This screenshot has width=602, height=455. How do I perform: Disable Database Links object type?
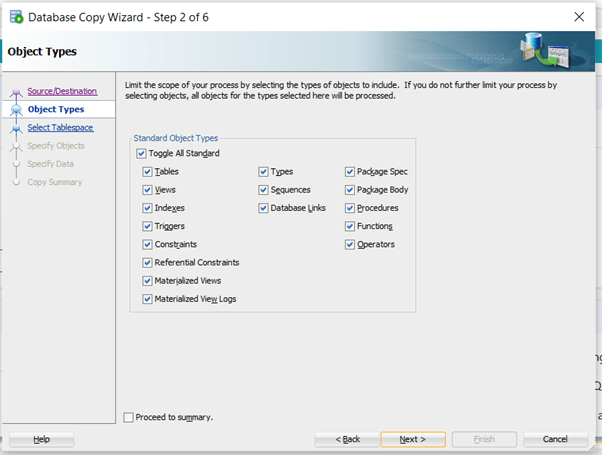[x=264, y=208]
